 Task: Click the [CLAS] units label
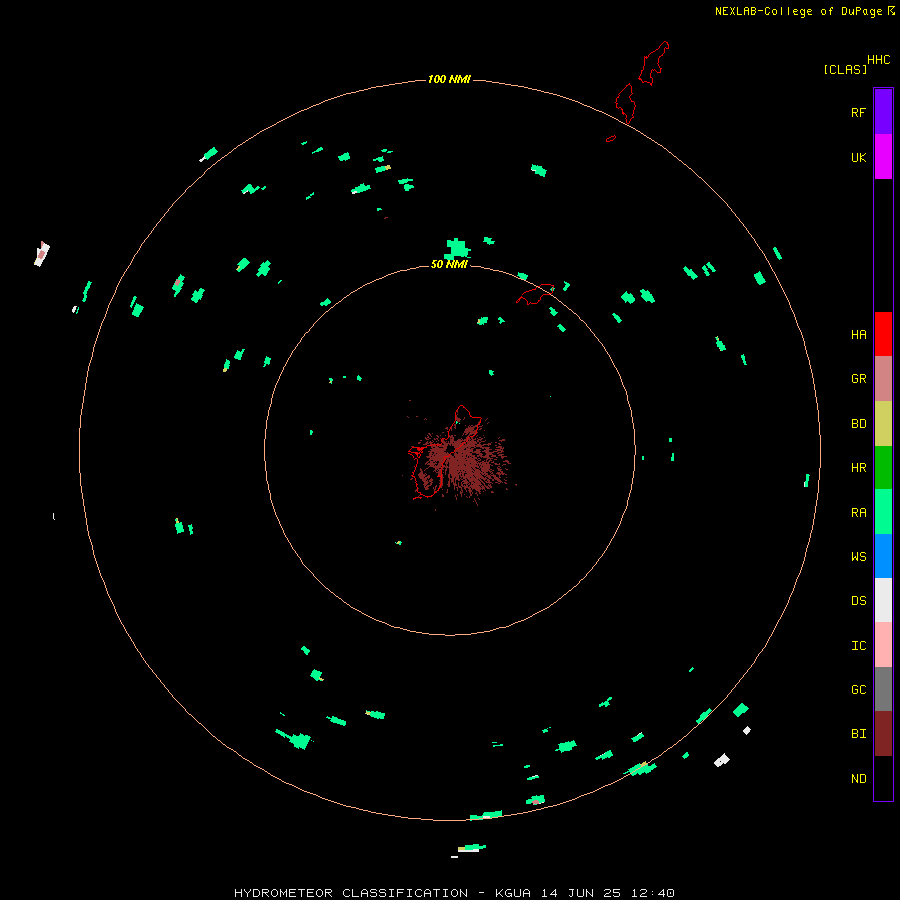click(x=845, y=69)
